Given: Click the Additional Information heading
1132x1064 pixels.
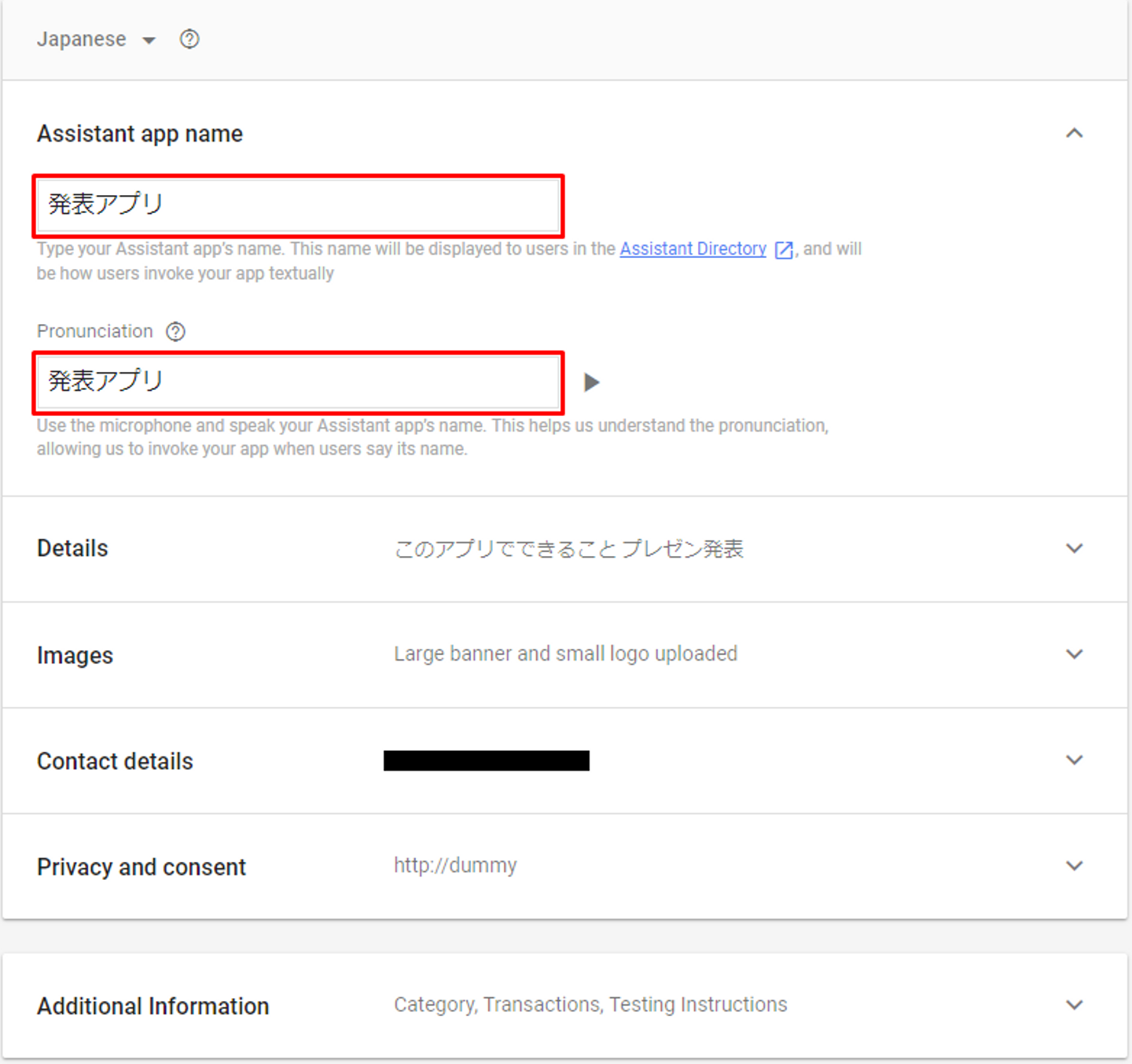Looking at the screenshot, I should [x=153, y=1006].
